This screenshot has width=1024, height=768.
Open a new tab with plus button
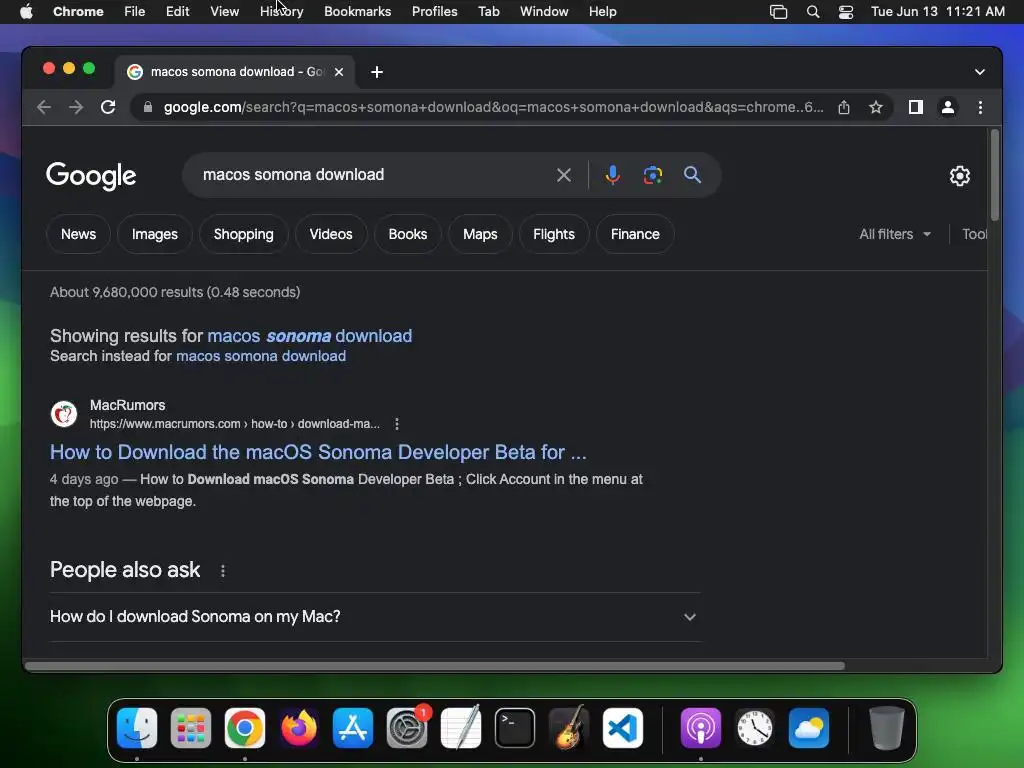pos(377,72)
